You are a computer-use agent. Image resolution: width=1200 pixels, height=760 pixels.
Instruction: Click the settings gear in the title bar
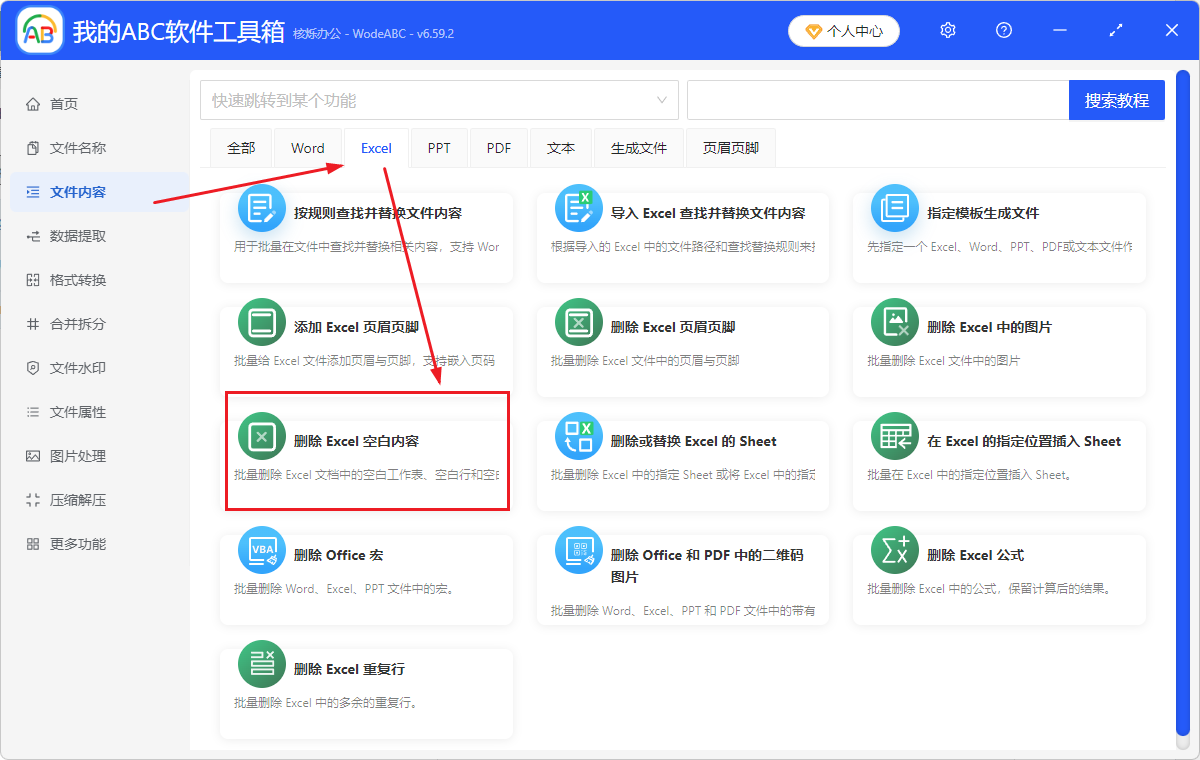[x=947, y=30]
